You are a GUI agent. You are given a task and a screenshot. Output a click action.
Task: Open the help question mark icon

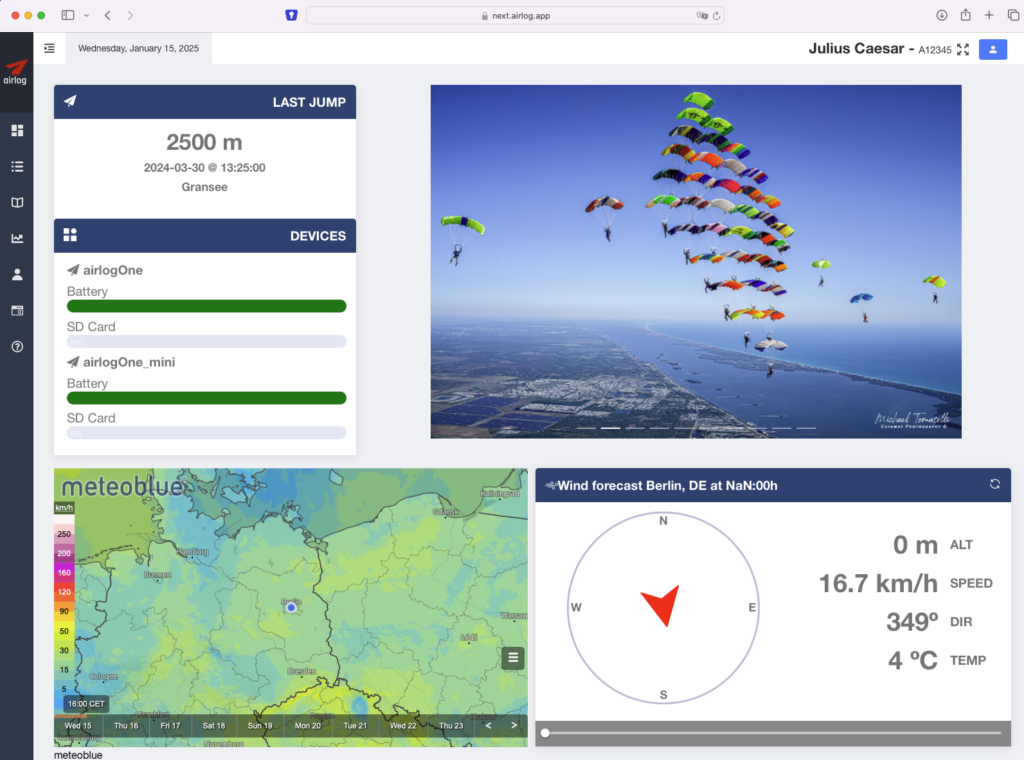click(x=17, y=347)
